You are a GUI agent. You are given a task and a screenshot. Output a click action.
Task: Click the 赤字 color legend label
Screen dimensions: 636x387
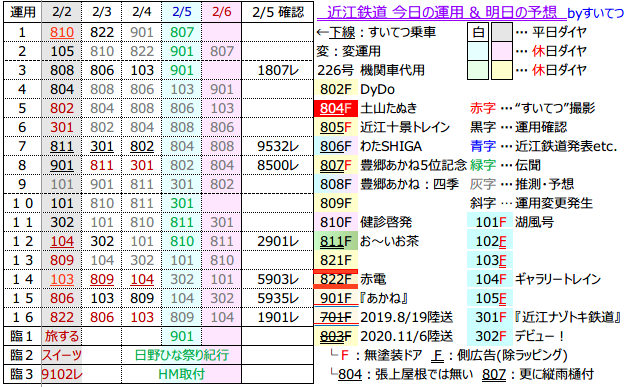point(483,108)
